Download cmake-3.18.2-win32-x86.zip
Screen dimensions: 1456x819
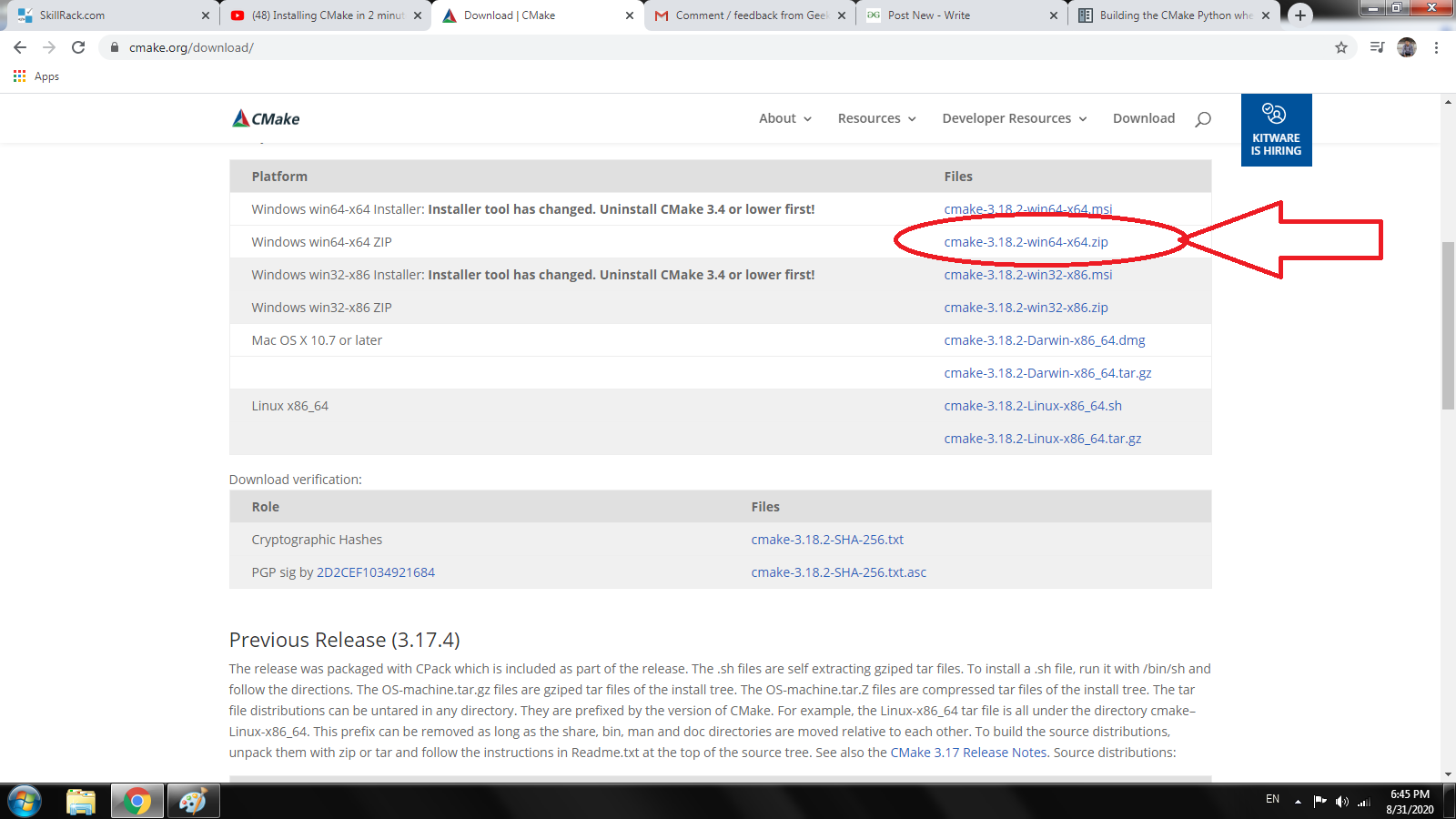click(x=1026, y=308)
